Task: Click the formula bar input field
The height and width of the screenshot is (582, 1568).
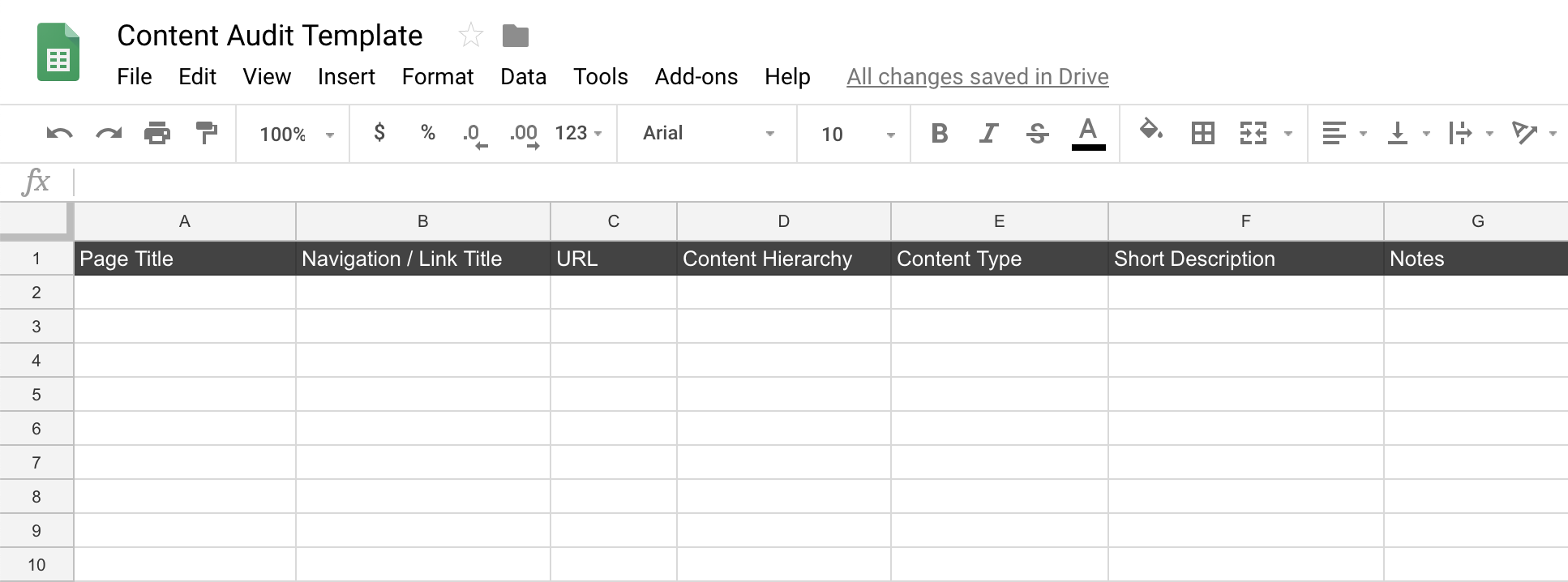Action: pos(811,182)
